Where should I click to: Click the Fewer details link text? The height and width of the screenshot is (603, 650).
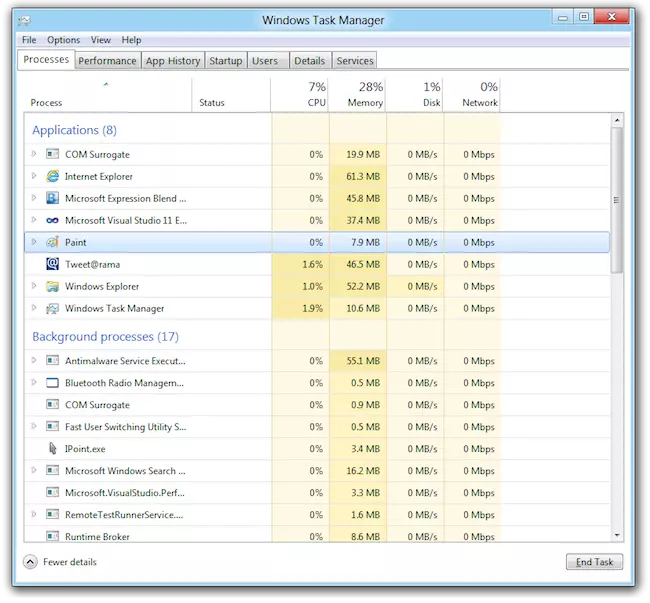(x=70, y=562)
